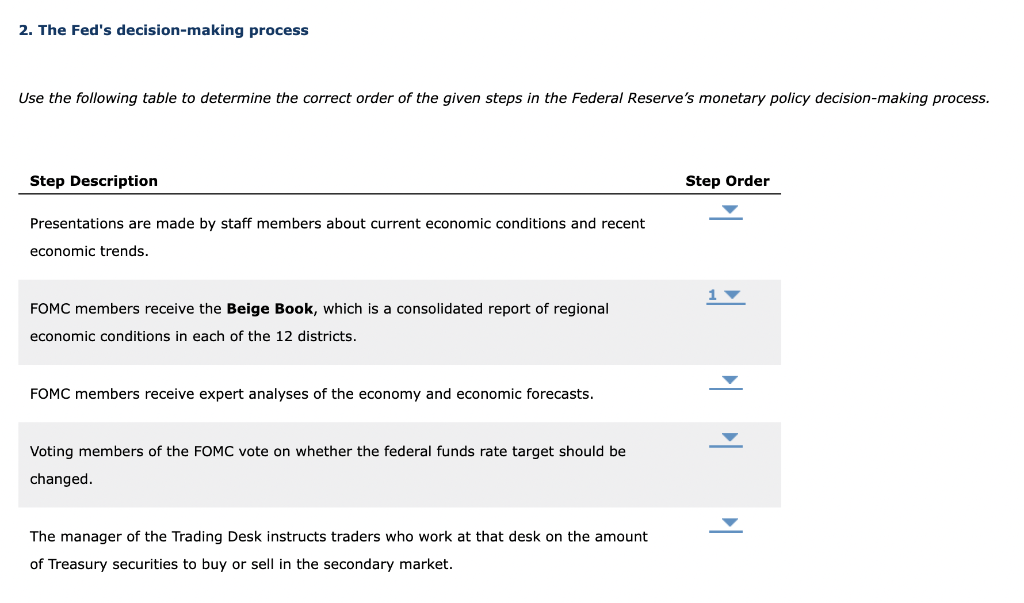Click the number 1 in the Beige Book row
The width and height of the screenshot is (1024, 603).
point(711,294)
